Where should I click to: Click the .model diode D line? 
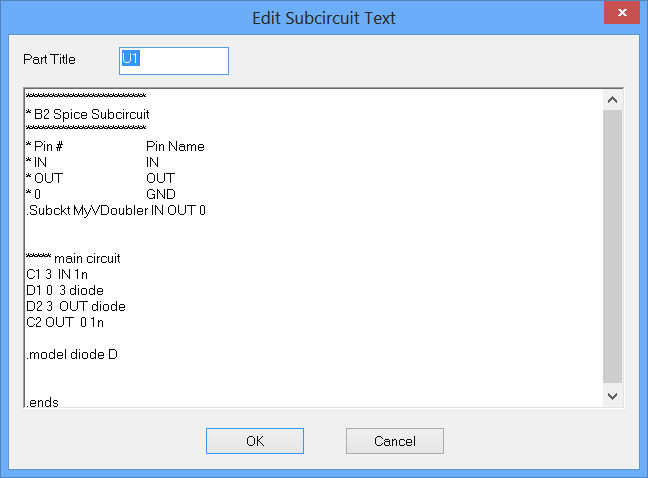[x=71, y=354]
